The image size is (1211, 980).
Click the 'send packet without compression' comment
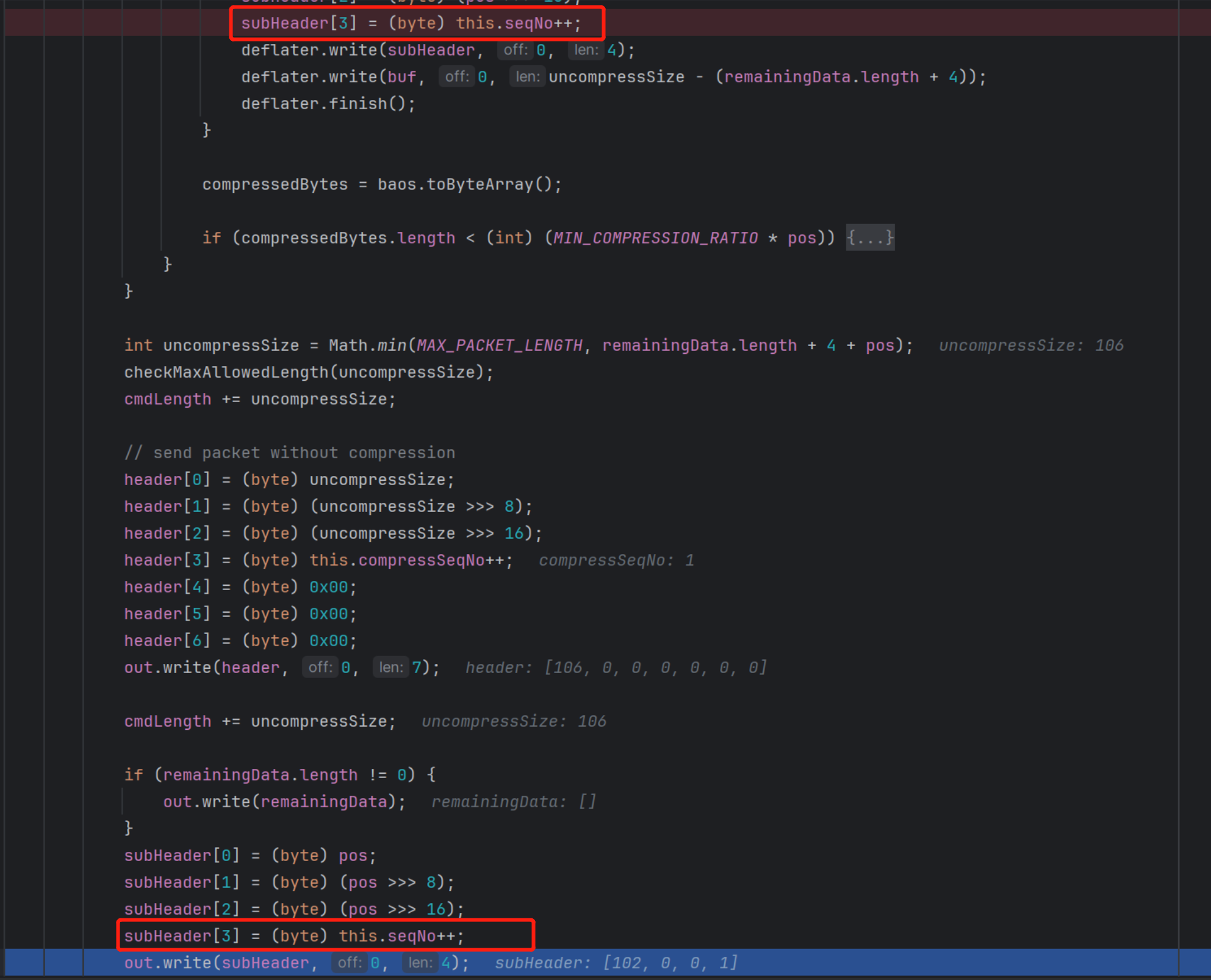point(290,453)
